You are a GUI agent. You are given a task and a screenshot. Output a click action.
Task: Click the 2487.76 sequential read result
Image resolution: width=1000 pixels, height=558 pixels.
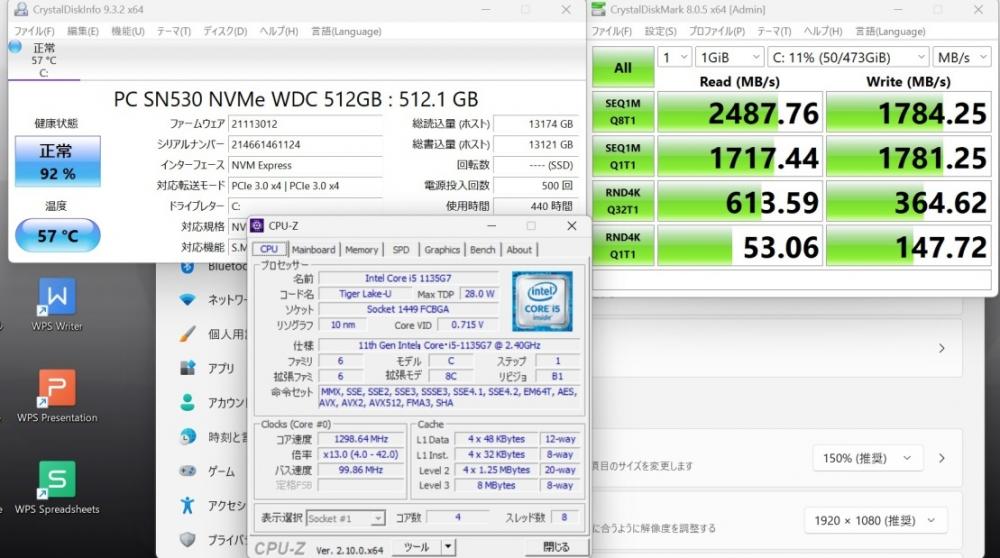point(740,113)
